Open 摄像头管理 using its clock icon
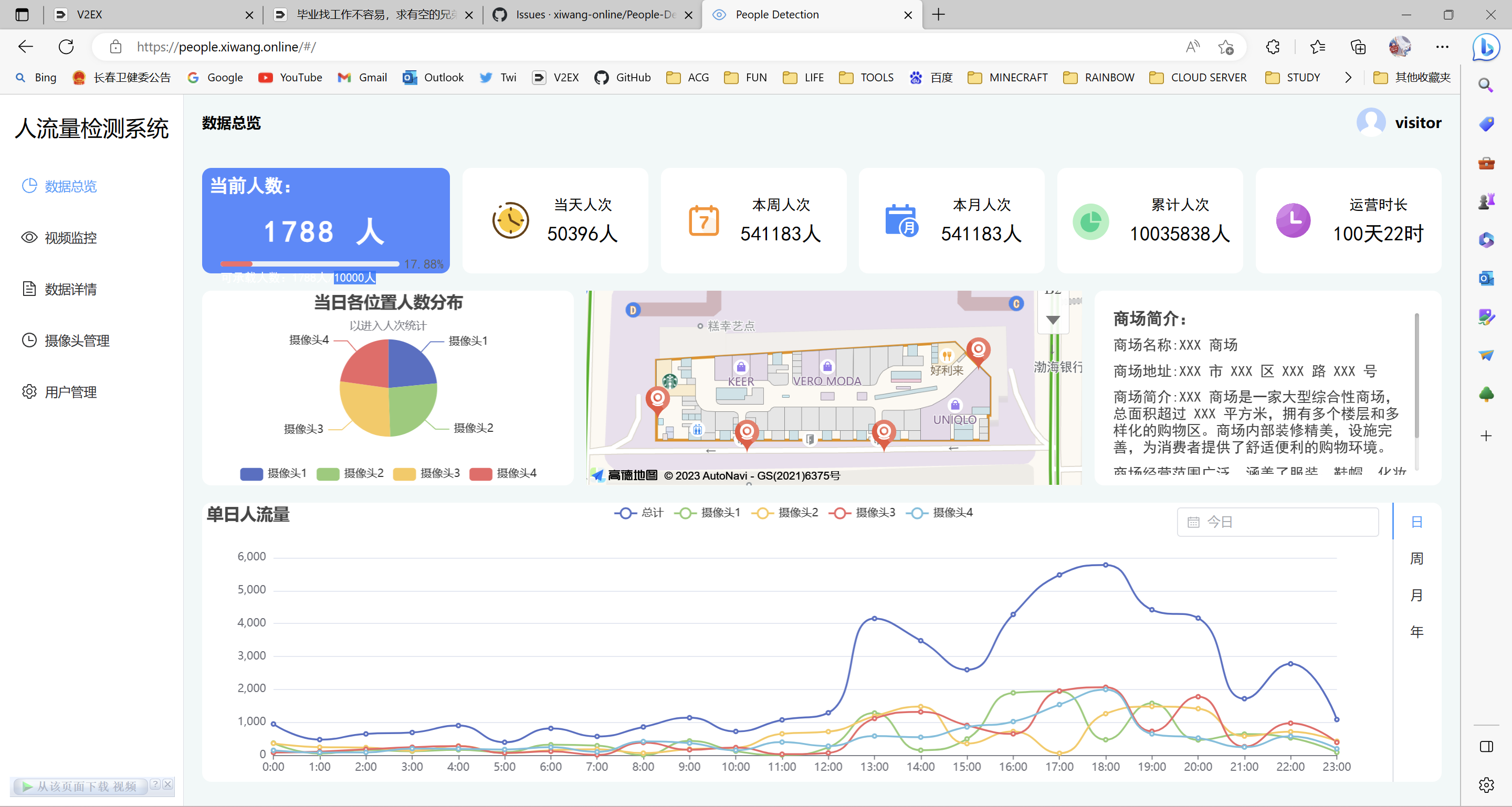Image resolution: width=1512 pixels, height=807 pixels. (x=29, y=340)
